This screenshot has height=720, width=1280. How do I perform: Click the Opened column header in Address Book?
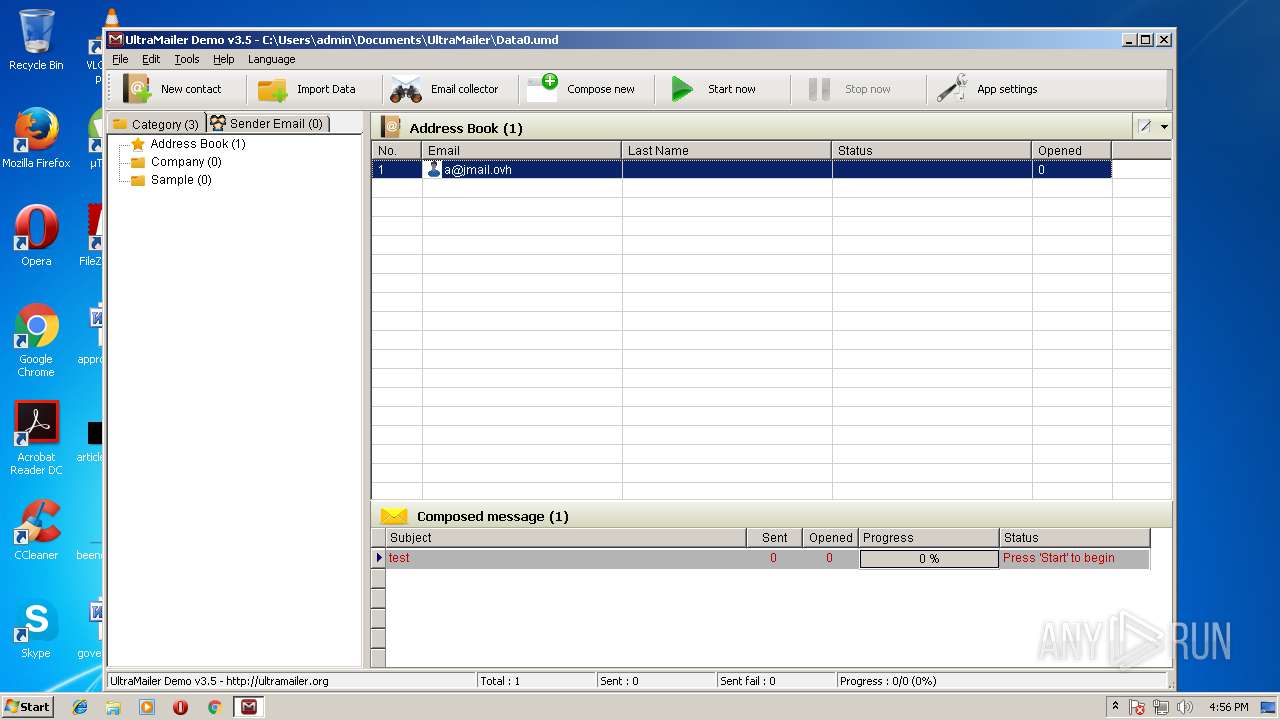tap(1072, 150)
